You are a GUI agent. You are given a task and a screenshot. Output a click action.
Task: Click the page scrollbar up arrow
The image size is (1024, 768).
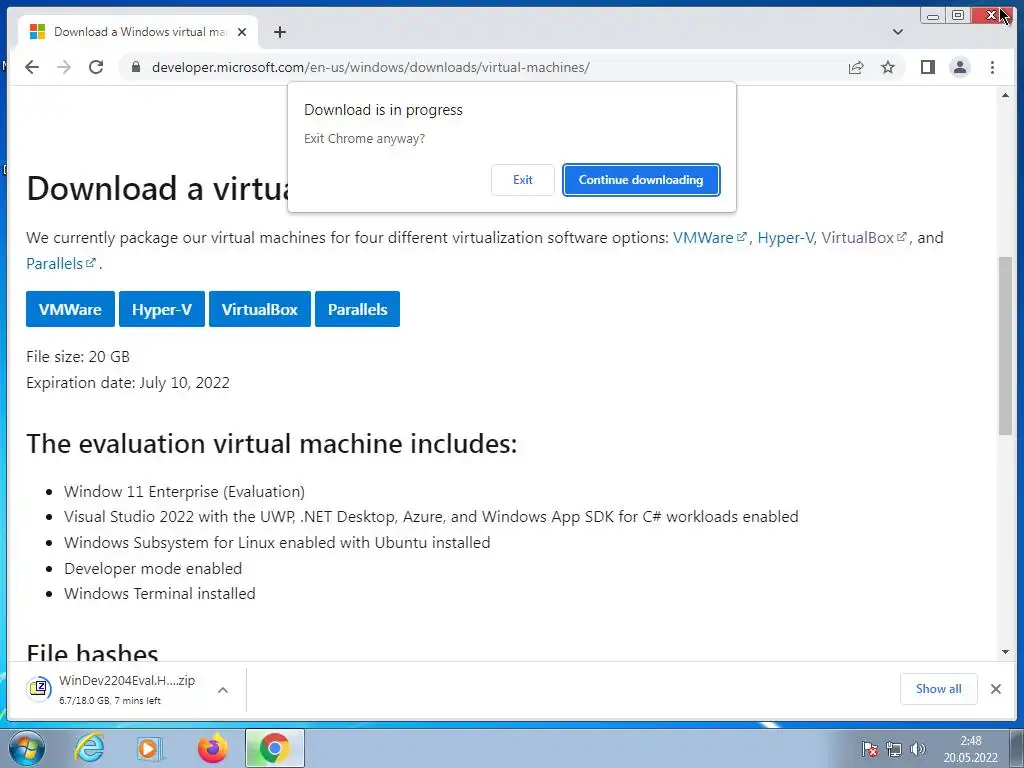[1005, 95]
